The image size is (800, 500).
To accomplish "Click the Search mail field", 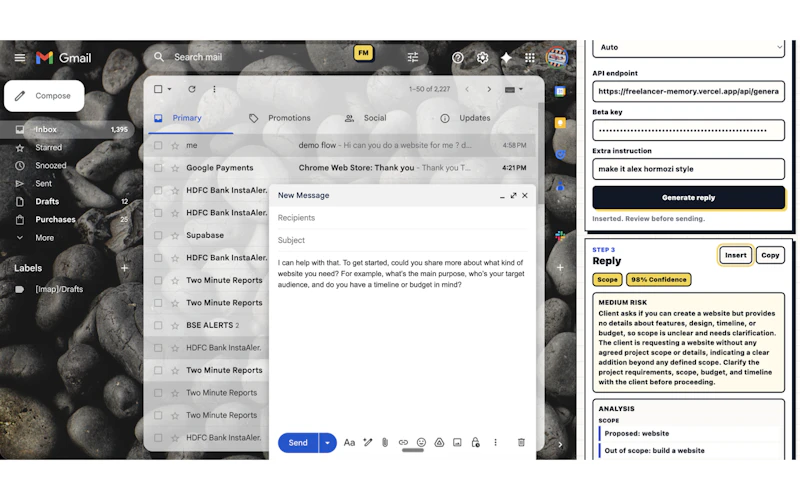I will 286,57.
